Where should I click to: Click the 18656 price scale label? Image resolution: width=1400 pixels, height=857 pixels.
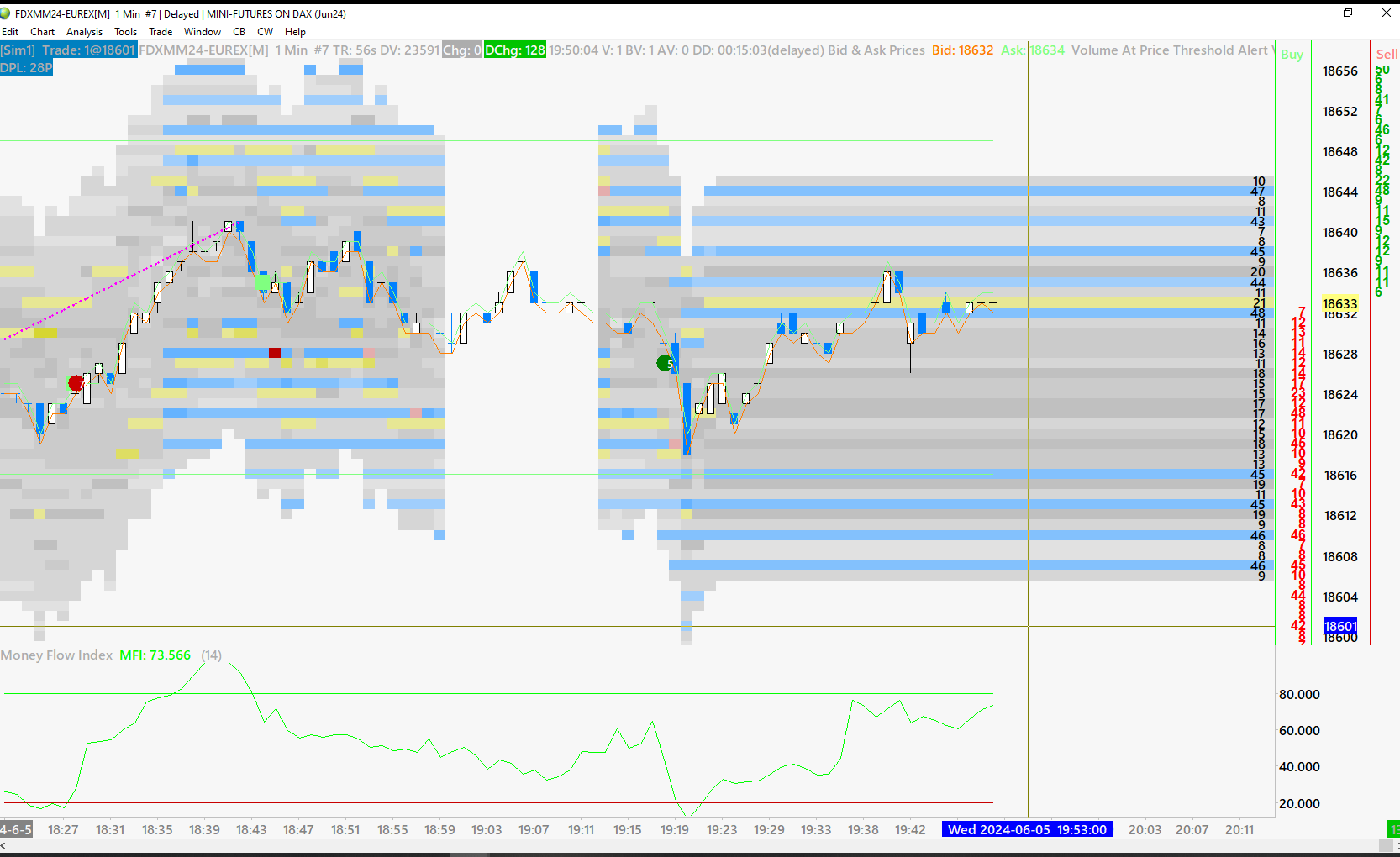pyautogui.click(x=1340, y=71)
